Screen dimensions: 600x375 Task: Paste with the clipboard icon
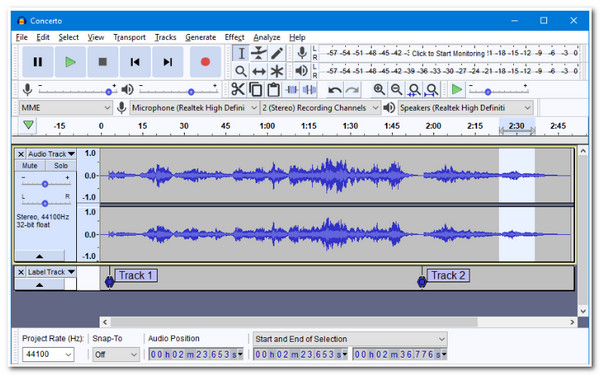[x=273, y=90]
